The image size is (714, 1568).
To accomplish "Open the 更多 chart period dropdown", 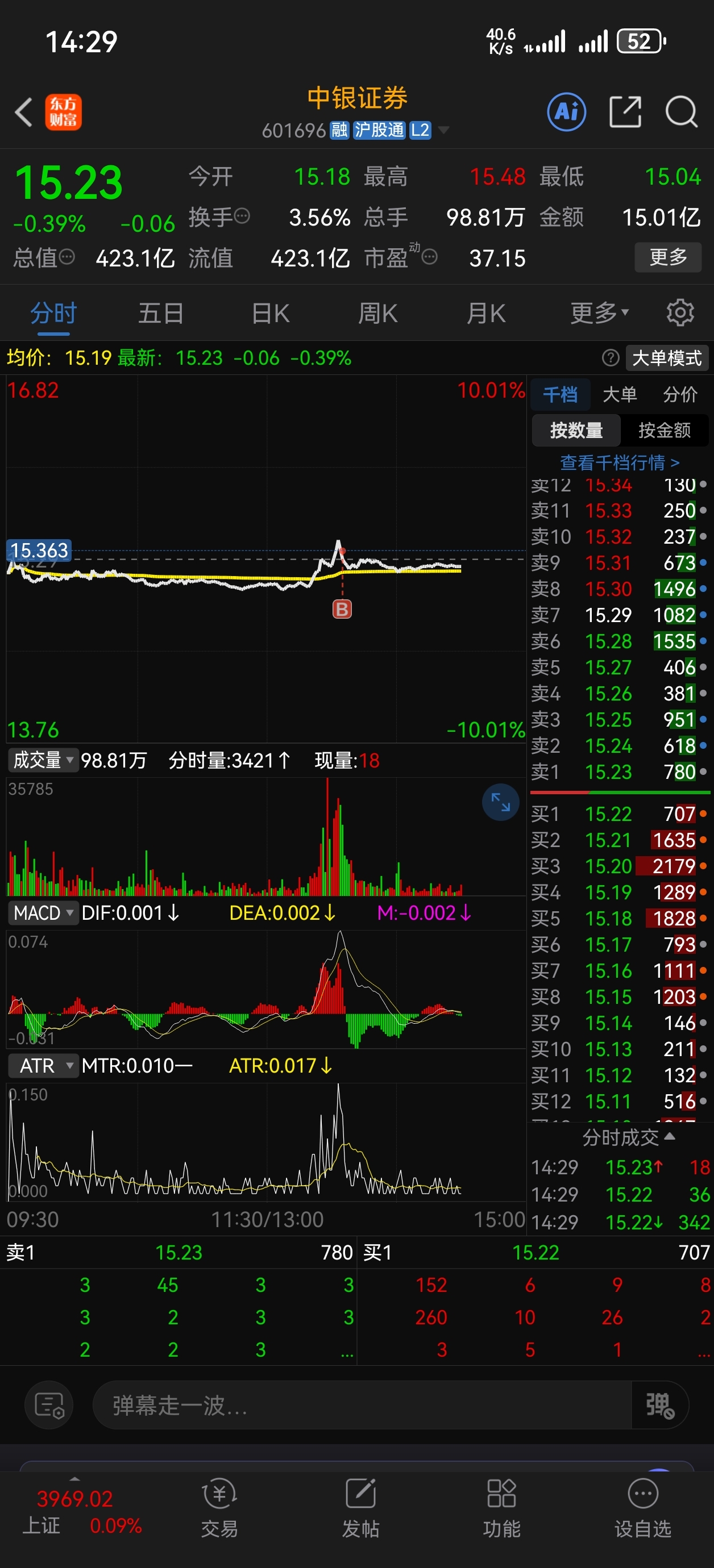I will (600, 313).
